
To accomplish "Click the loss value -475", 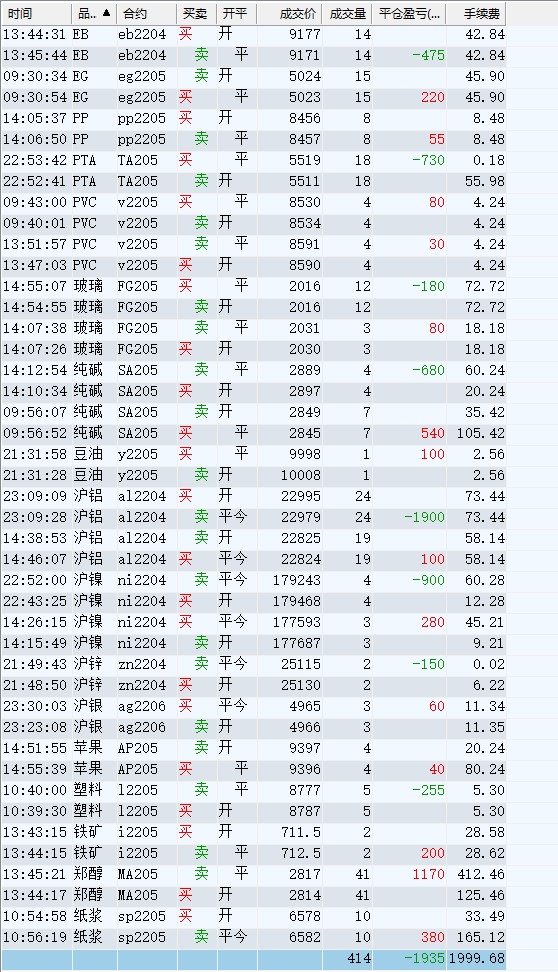I will (x=428, y=55).
